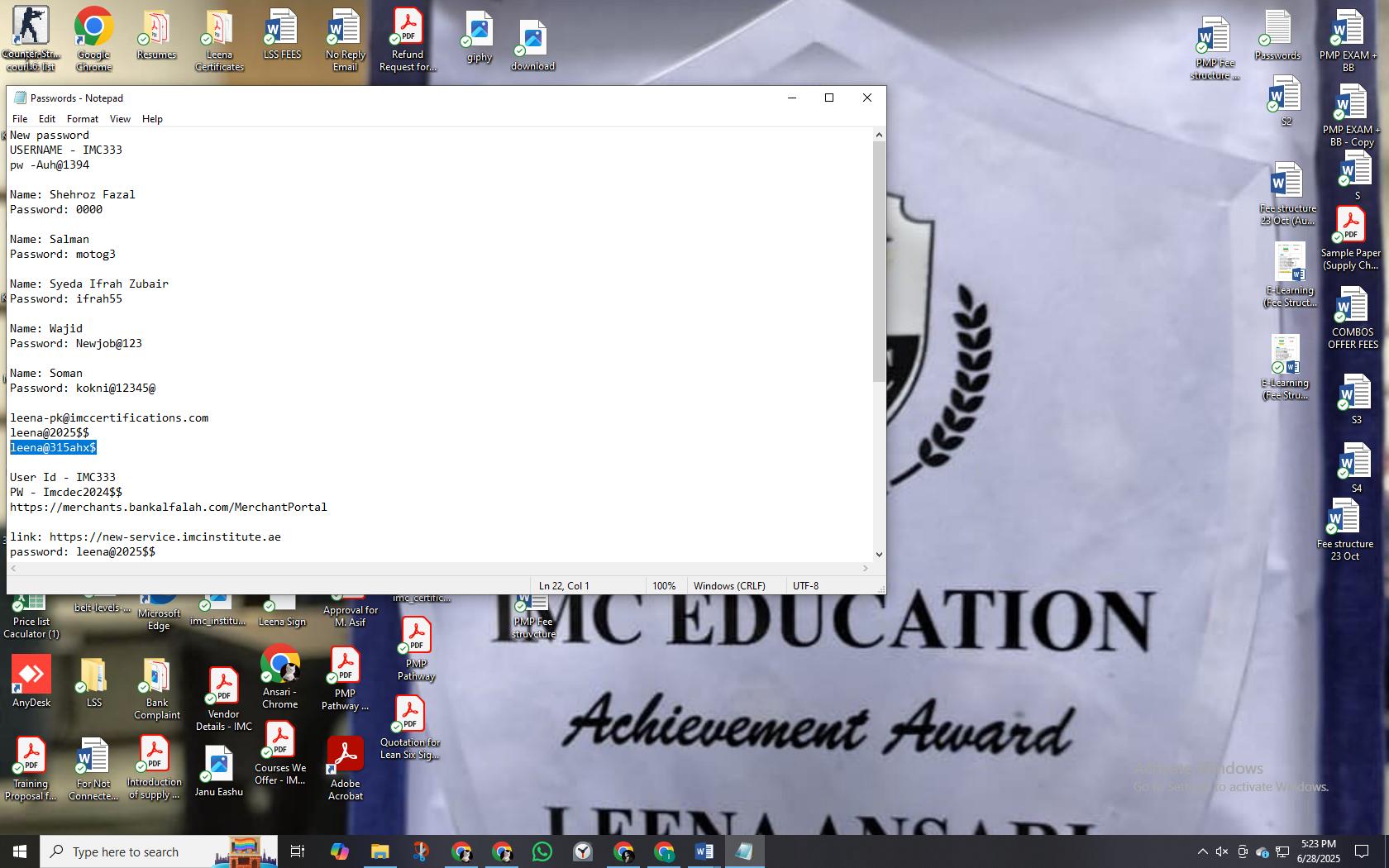
Task: Click the muted volume speaker tray icon
Action: point(1222,851)
